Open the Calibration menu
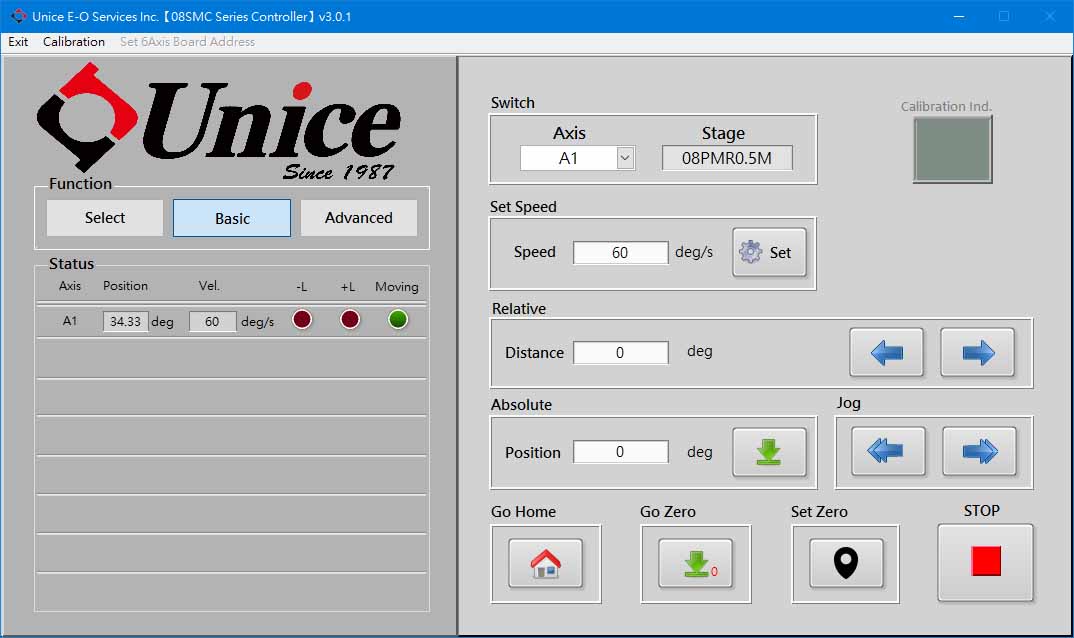The width and height of the screenshot is (1074, 638). pyautogui.click(x=74, y=42)
